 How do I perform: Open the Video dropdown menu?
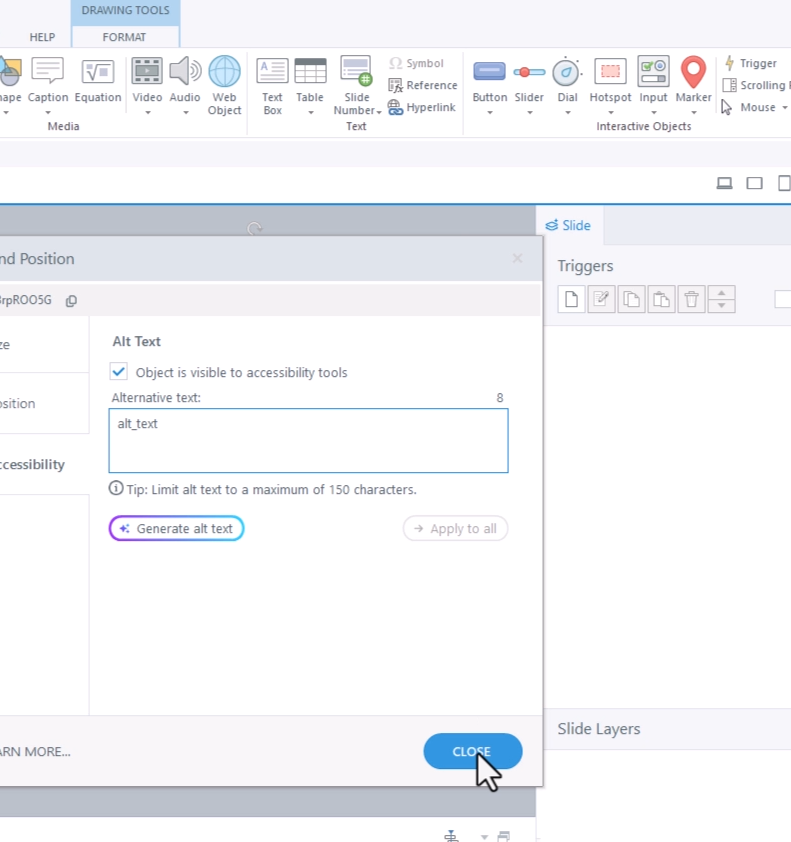point(147,111)
